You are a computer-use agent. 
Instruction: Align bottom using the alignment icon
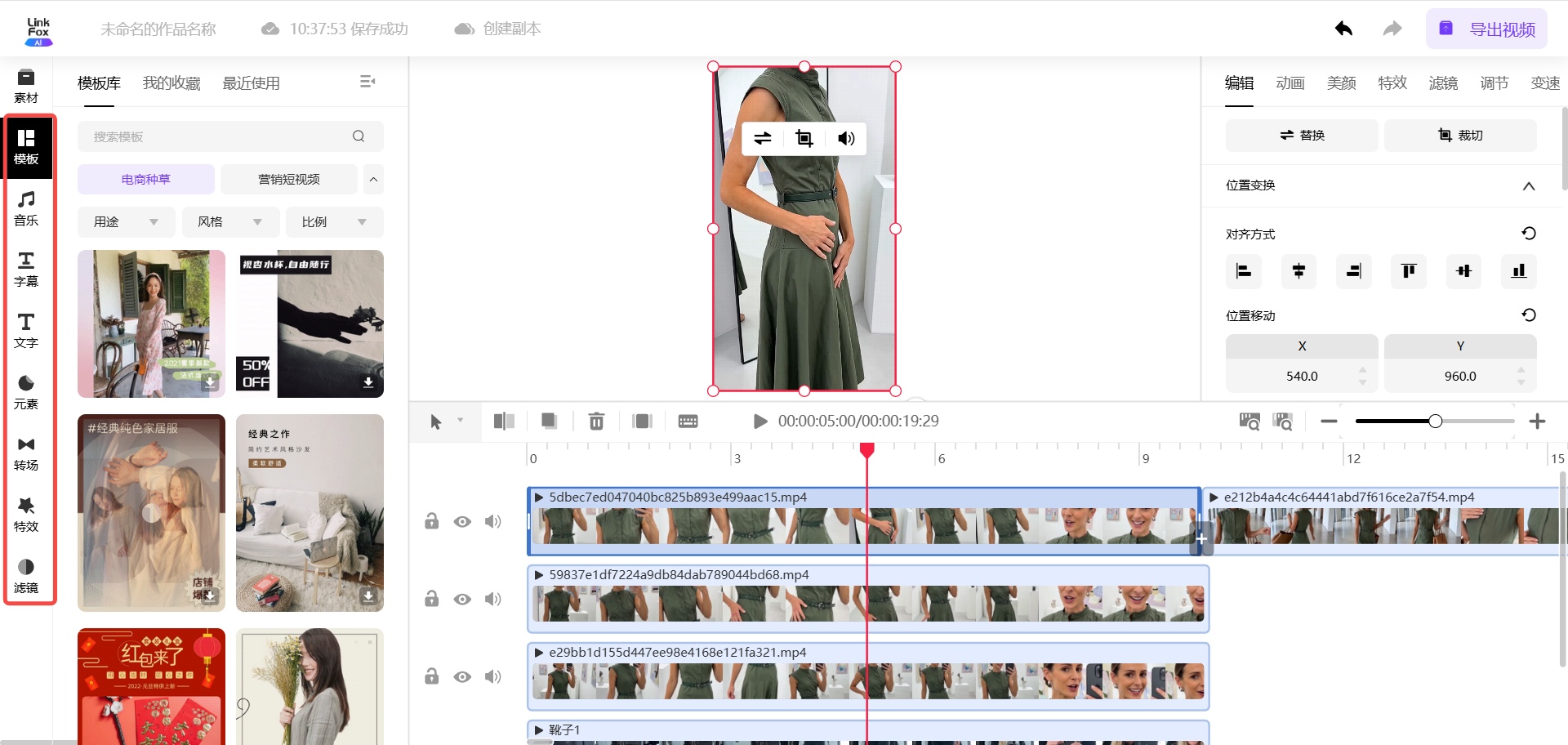(x=1519, y=271)
